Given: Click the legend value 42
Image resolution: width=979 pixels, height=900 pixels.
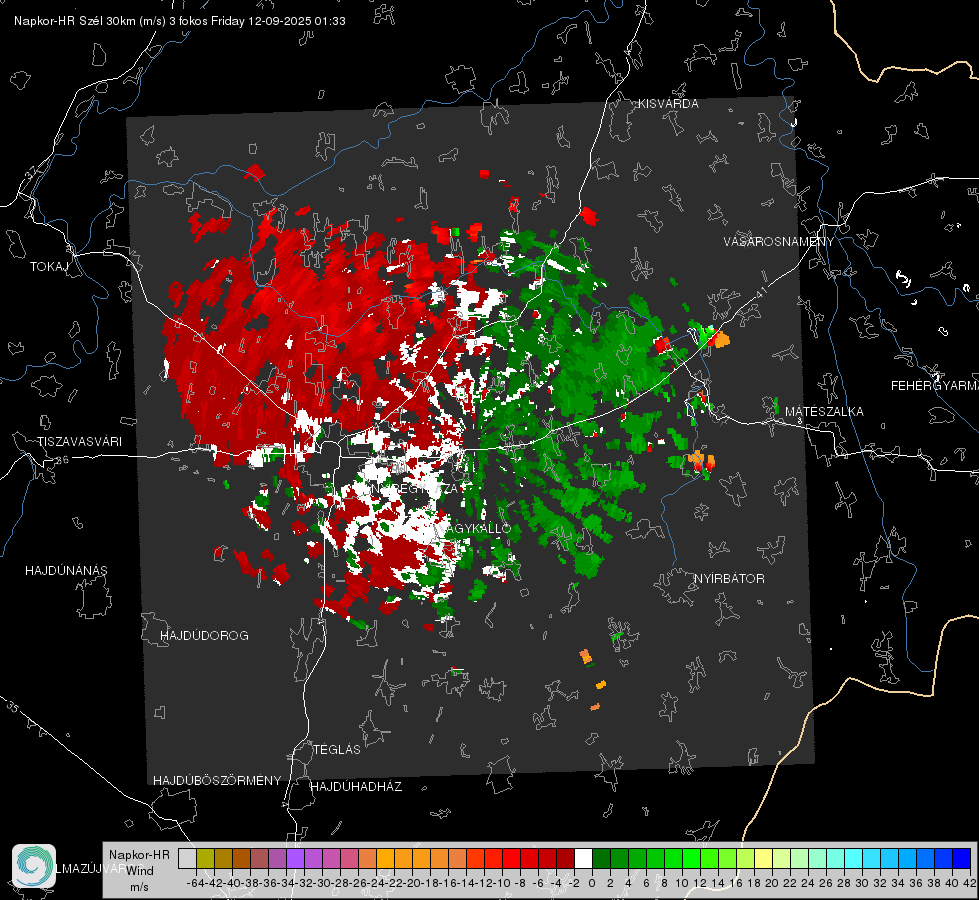Looking at the screenshot, I should pos(970,883).
